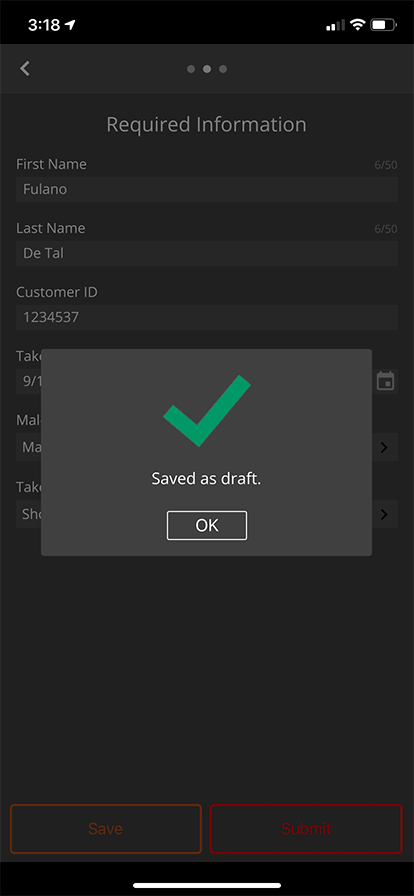Focus the First Name field with Fulano
Screen dimensions: 414x896
coord(207,189)
